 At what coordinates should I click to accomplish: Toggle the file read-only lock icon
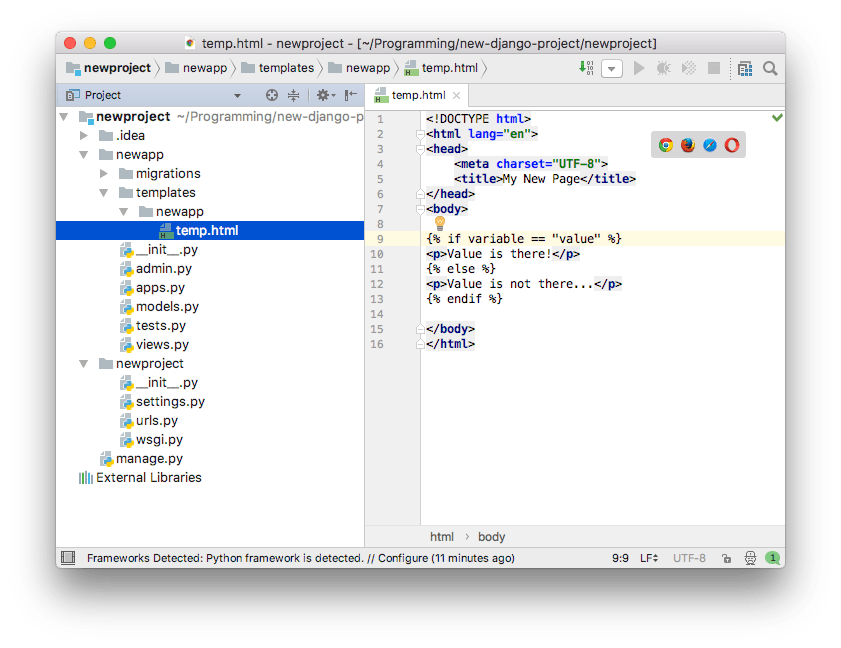726,558
